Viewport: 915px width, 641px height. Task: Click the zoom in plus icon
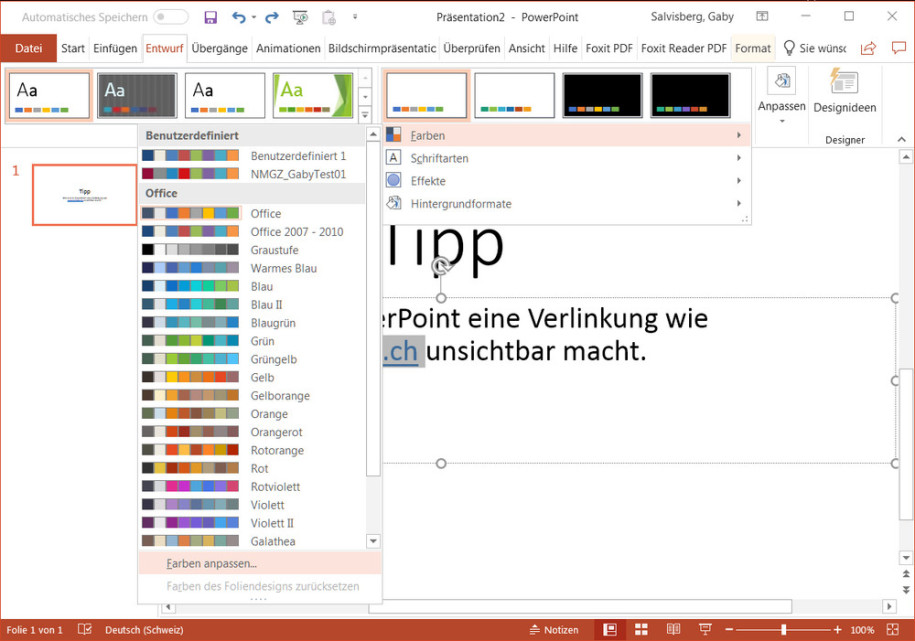[x=837, y=630]
